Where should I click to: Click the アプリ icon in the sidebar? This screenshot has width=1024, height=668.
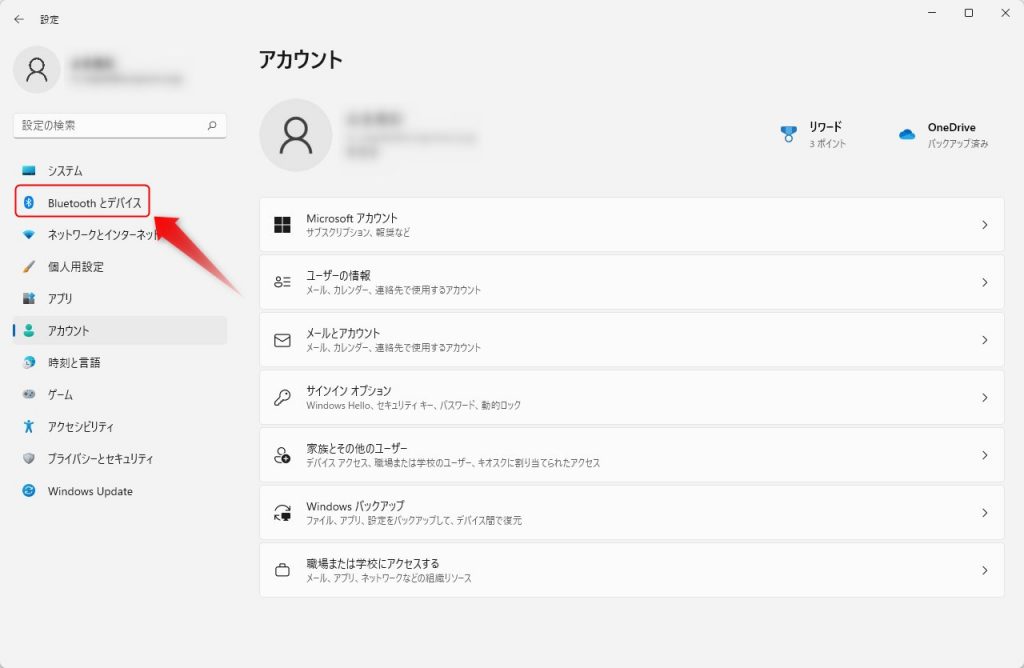[x=29, y=298]
